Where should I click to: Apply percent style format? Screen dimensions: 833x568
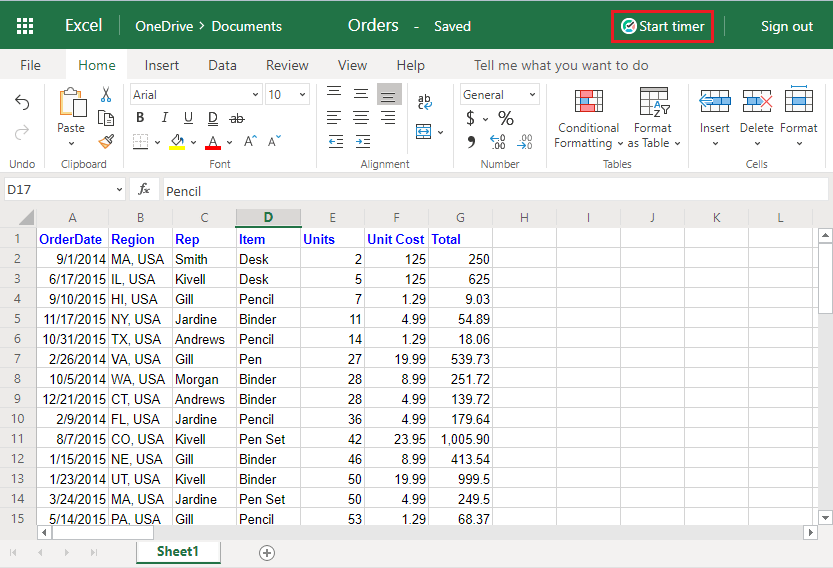tap(506, 118)
